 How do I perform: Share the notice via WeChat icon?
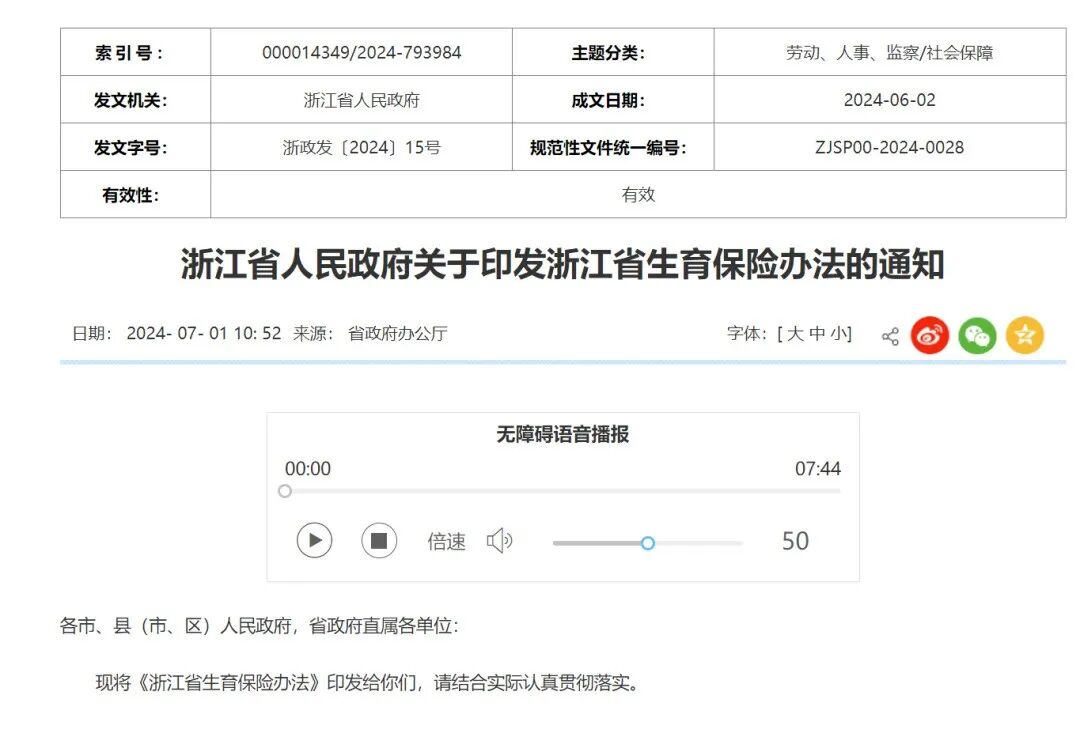click(x=977, y=335)
